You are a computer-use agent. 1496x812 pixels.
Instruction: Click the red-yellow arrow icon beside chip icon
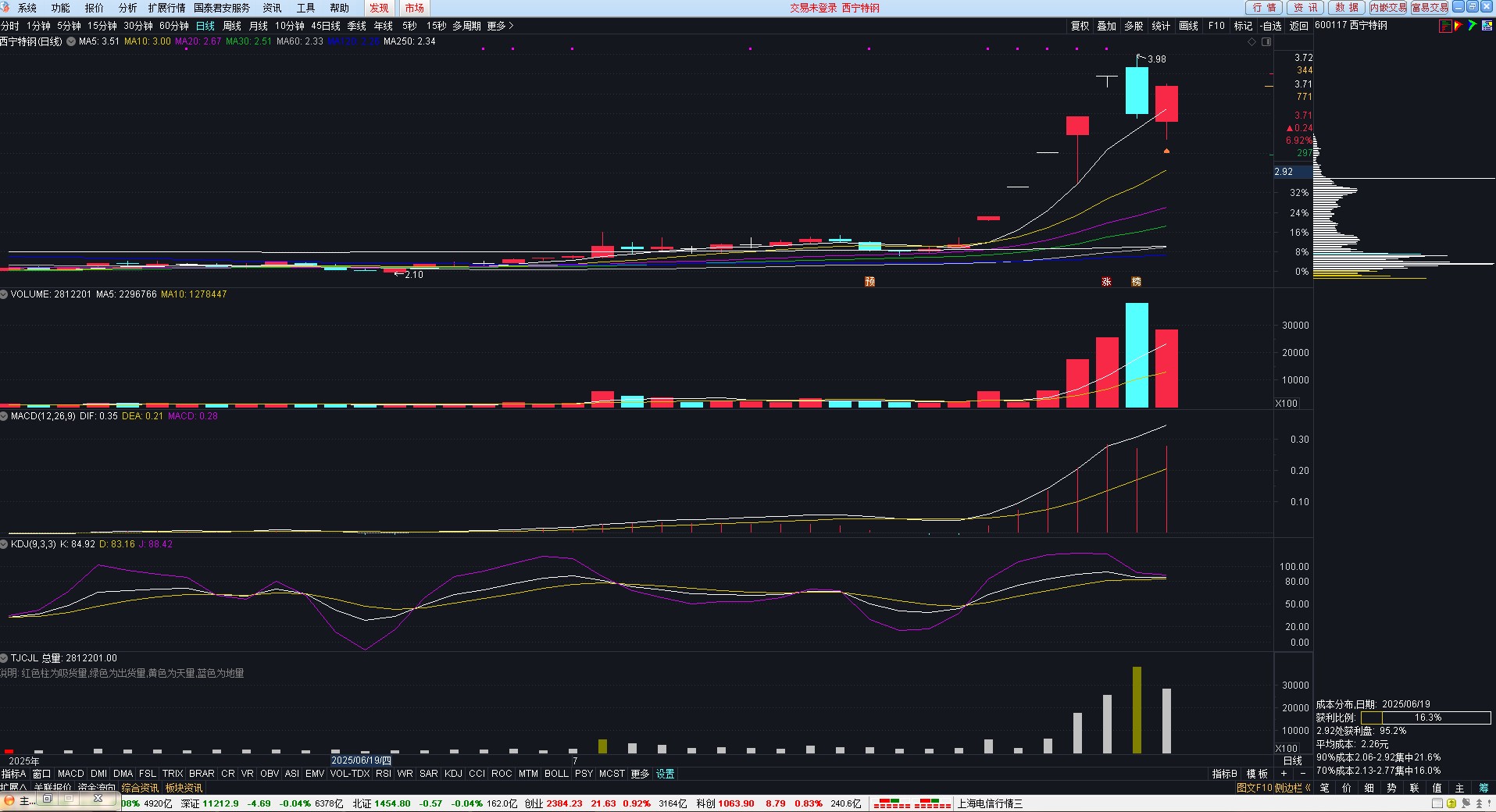click(x=1458, y=26)
